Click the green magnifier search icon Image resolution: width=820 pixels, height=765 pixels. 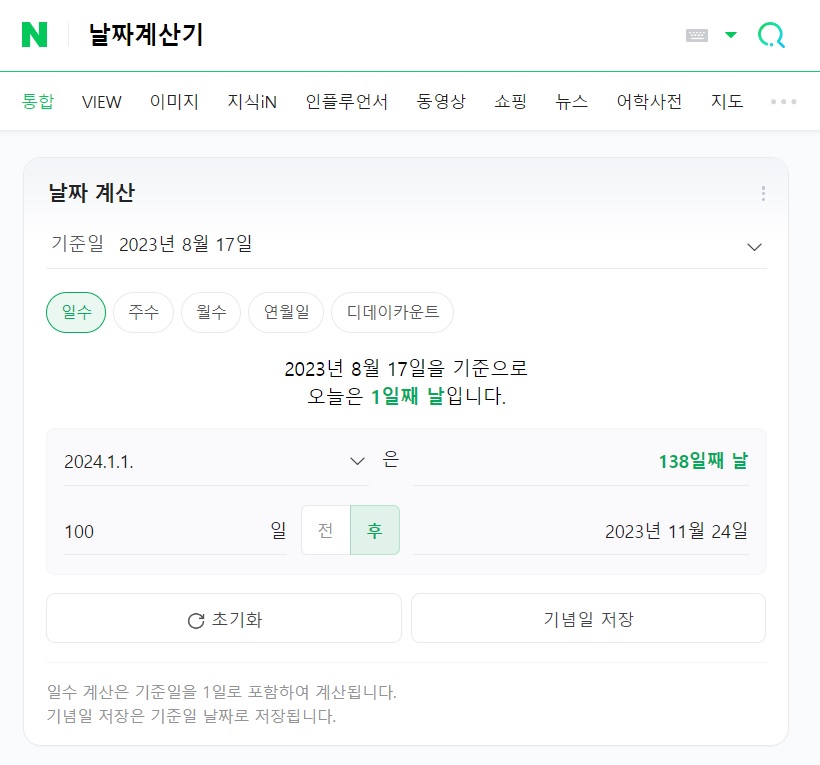point(770,33)
